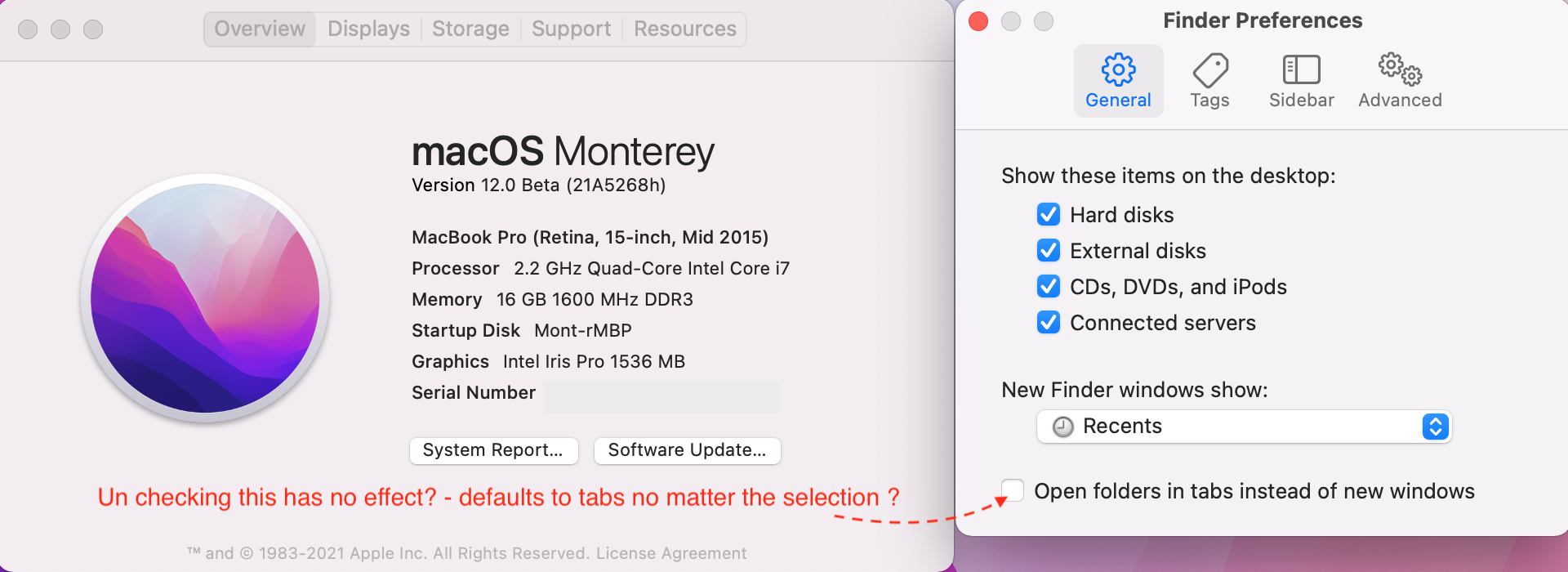The width and height of the screenshot is (1568, 572).
Task: Click the Software Update button
Action: tap(687, 450)
